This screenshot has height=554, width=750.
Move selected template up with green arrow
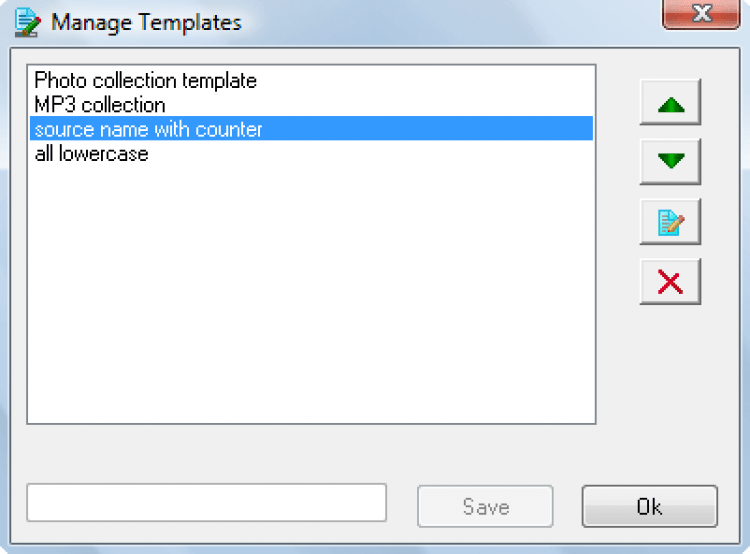point(670,102)
